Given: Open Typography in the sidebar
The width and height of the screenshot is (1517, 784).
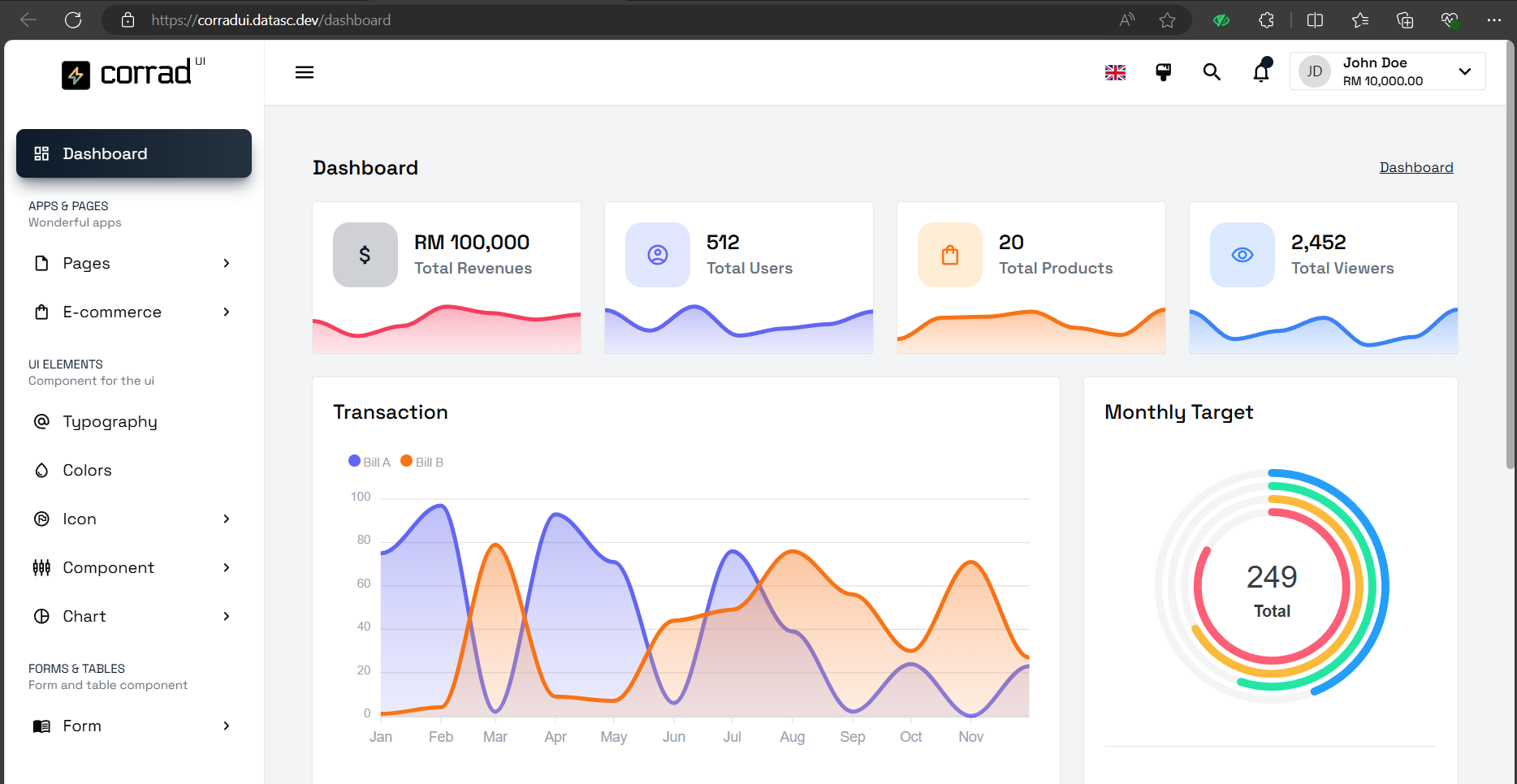Looking at the screenshot, I should (110, 421).
